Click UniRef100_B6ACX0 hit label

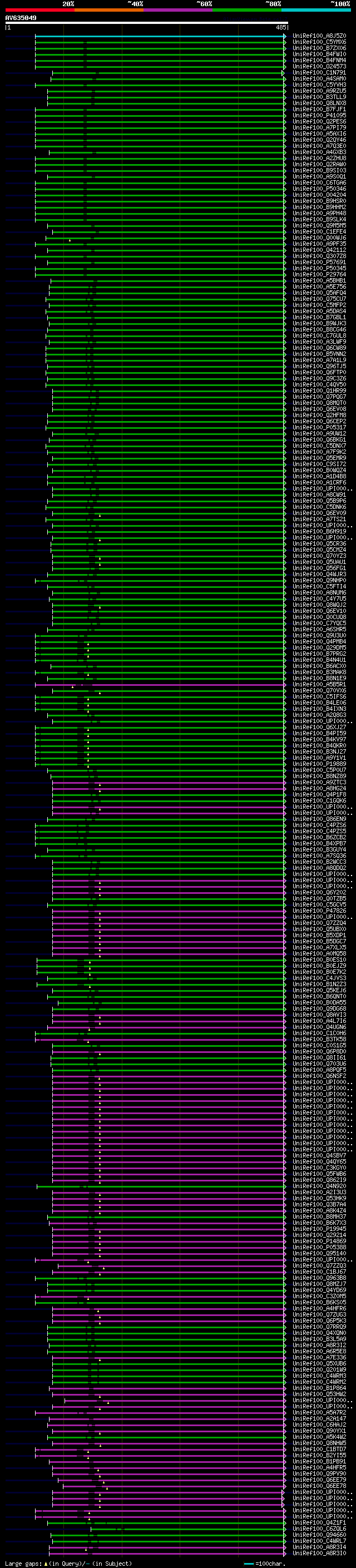pos(319,666)
